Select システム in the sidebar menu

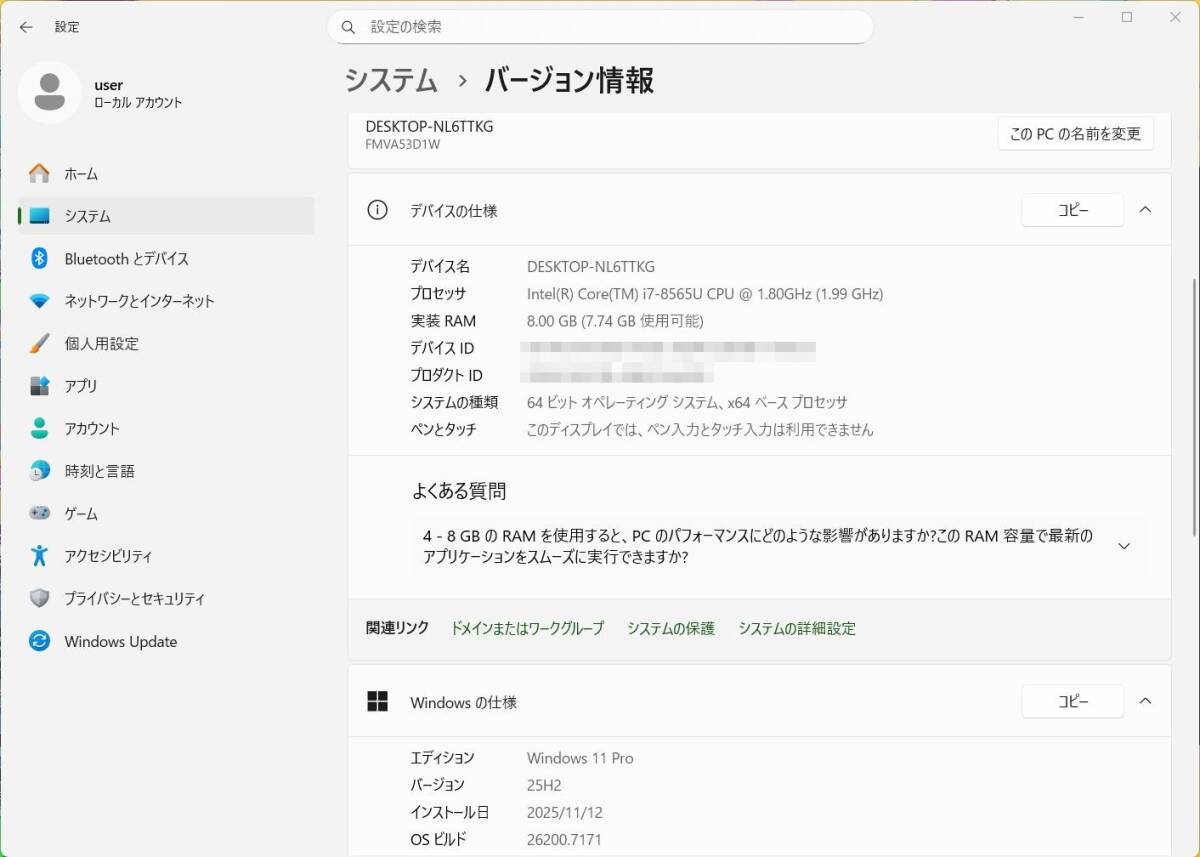(88, 216)
